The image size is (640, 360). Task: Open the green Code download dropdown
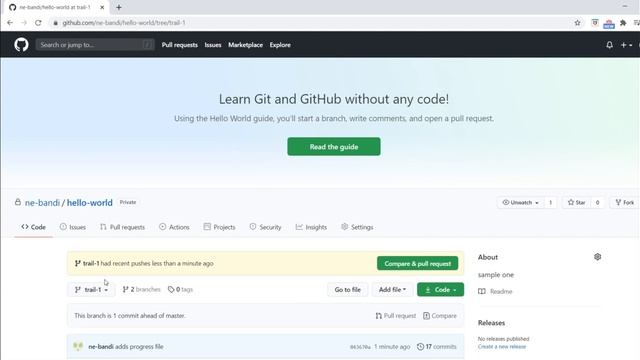[x=440, y=289]
